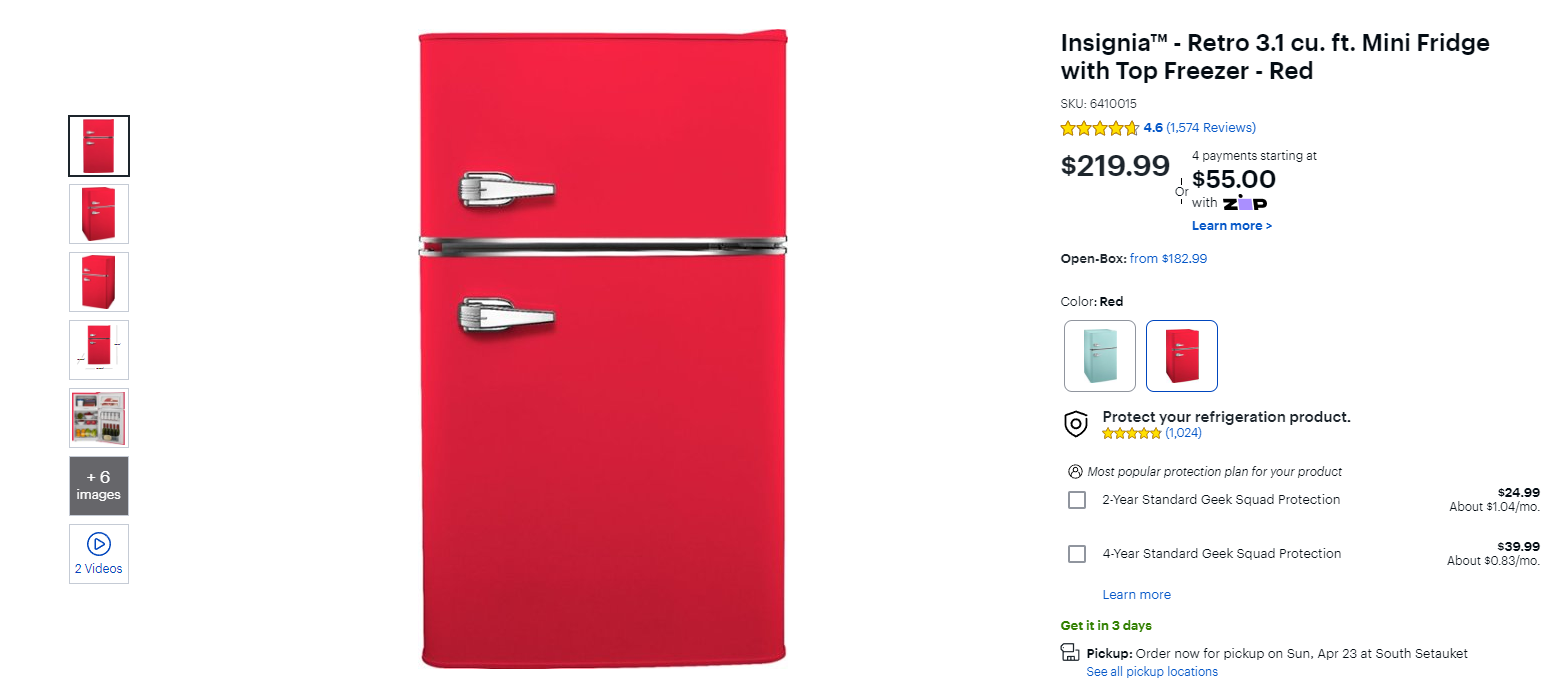
Task: Click Learn more under protection plans
Action: point(1136,595)
